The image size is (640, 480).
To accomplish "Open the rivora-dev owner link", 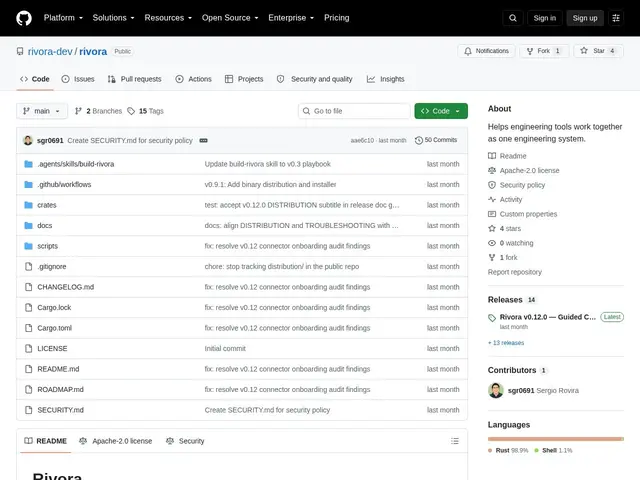I will pyautogui.click(x=50, y=51).
